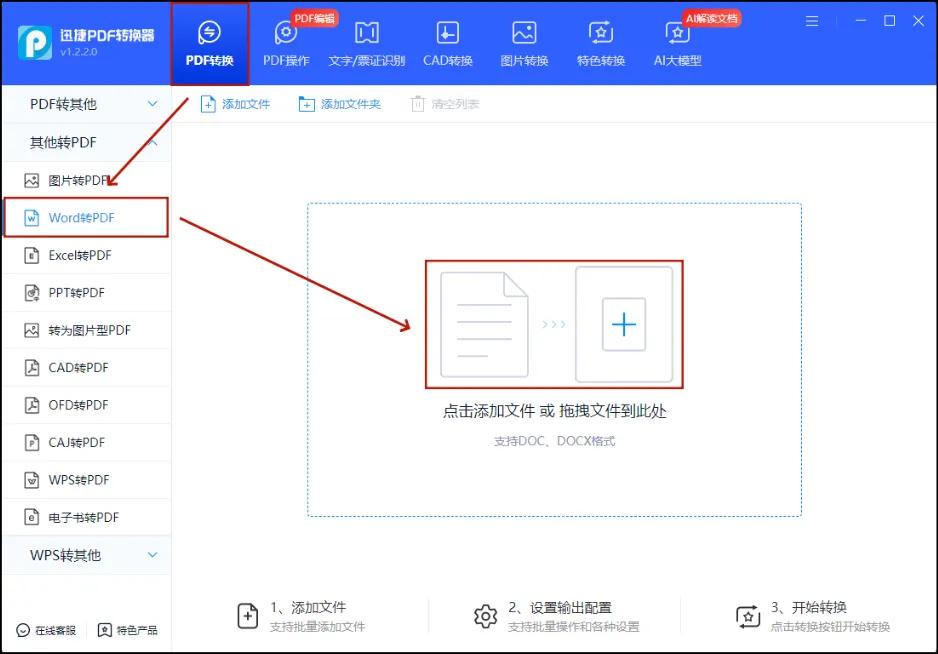The height and width of the screenshot is (654, 938).
Task: Select 电子书转PDF in sidebar
Action: point(87,517)
